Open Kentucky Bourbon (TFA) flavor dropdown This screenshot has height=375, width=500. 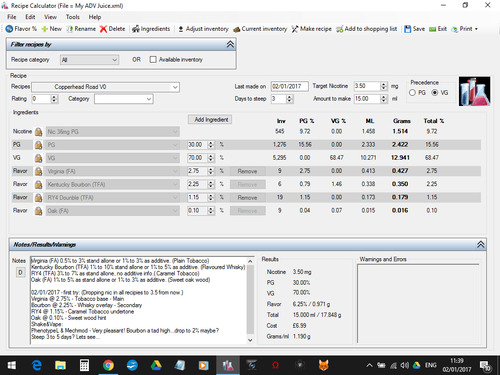(113, 184)
